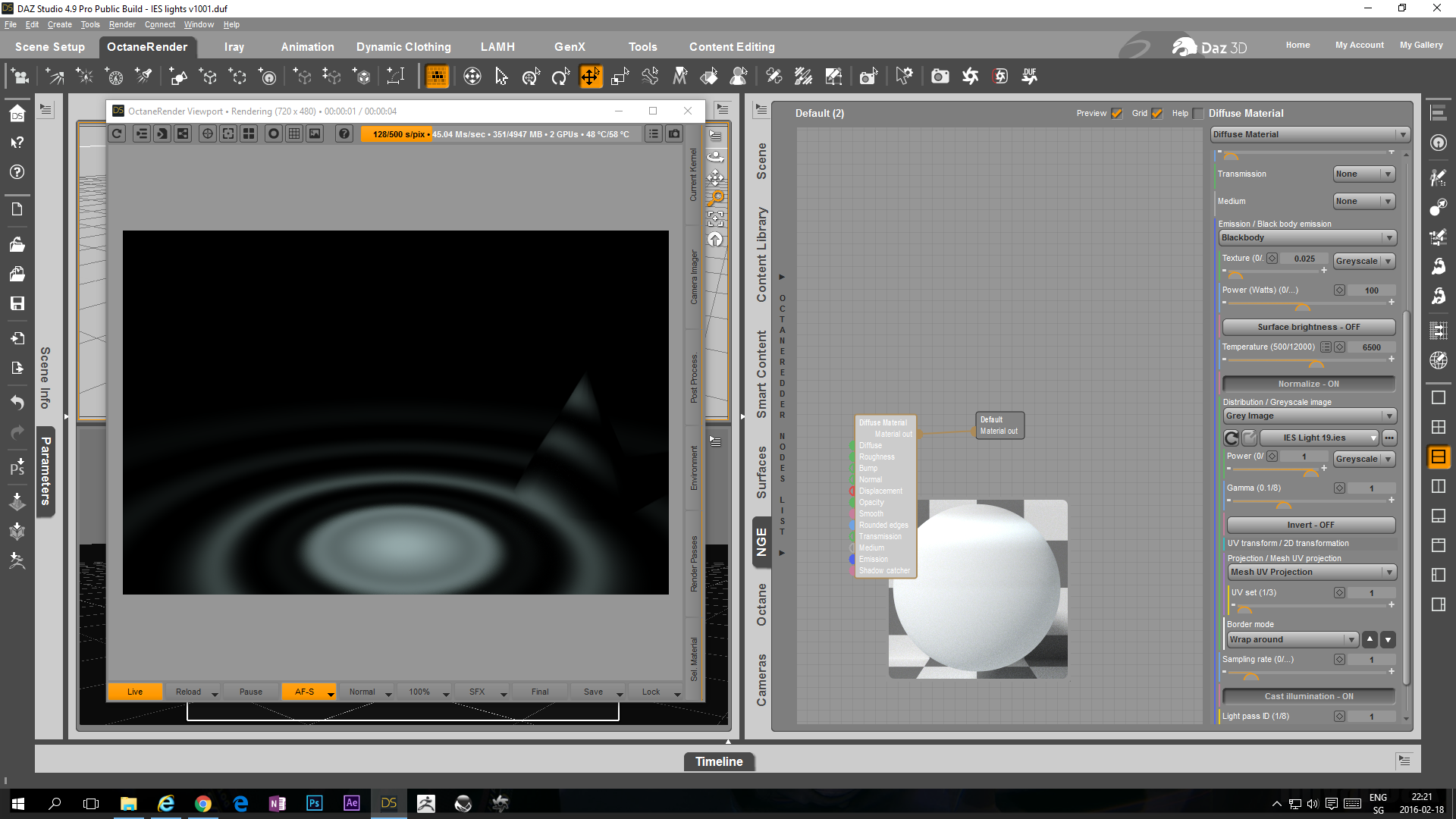Select the Scale tool in toolbar
The image size is (1456, 819).
tap(620, 77)
